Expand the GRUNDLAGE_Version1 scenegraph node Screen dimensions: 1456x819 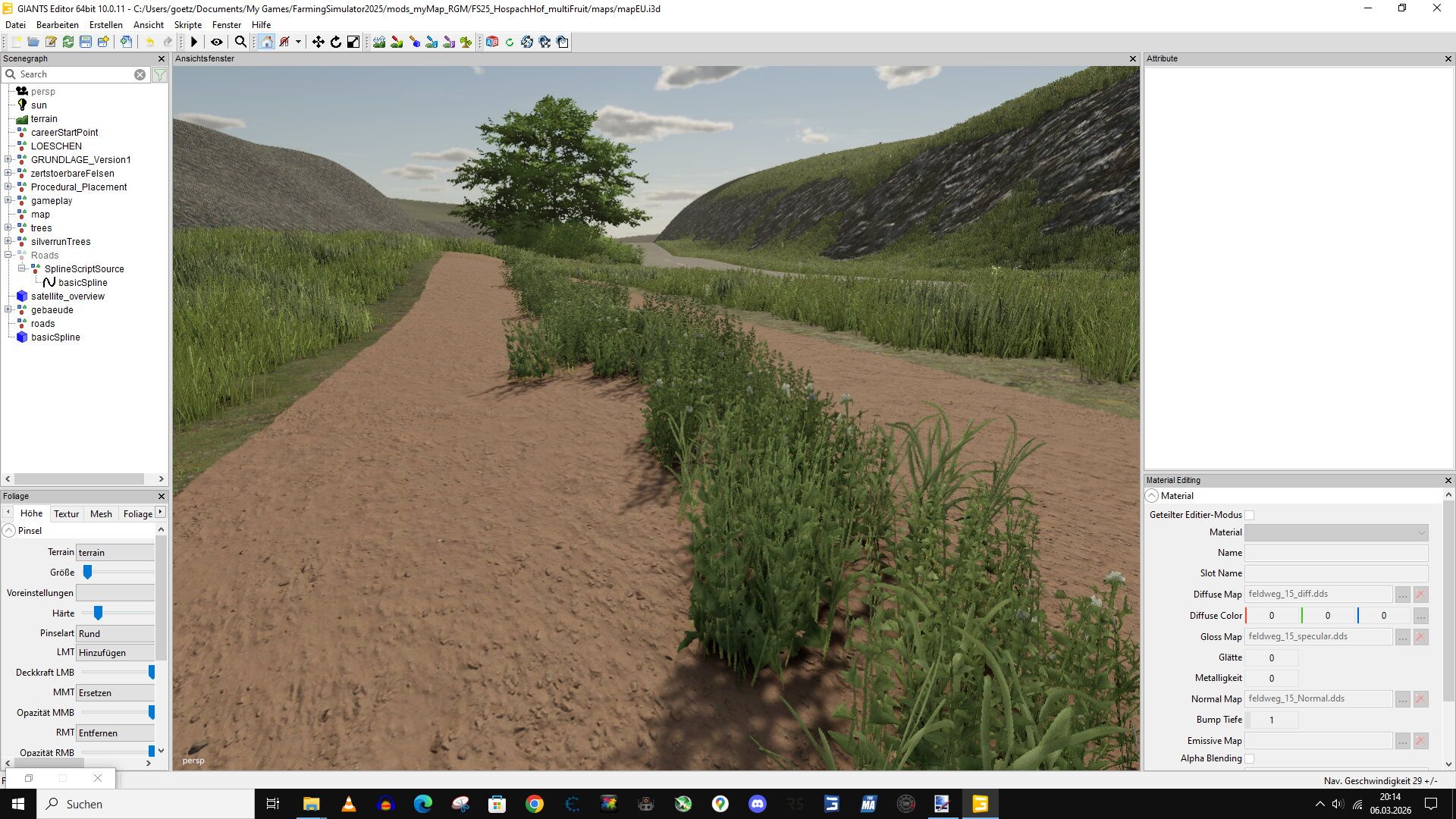(8, 160)
